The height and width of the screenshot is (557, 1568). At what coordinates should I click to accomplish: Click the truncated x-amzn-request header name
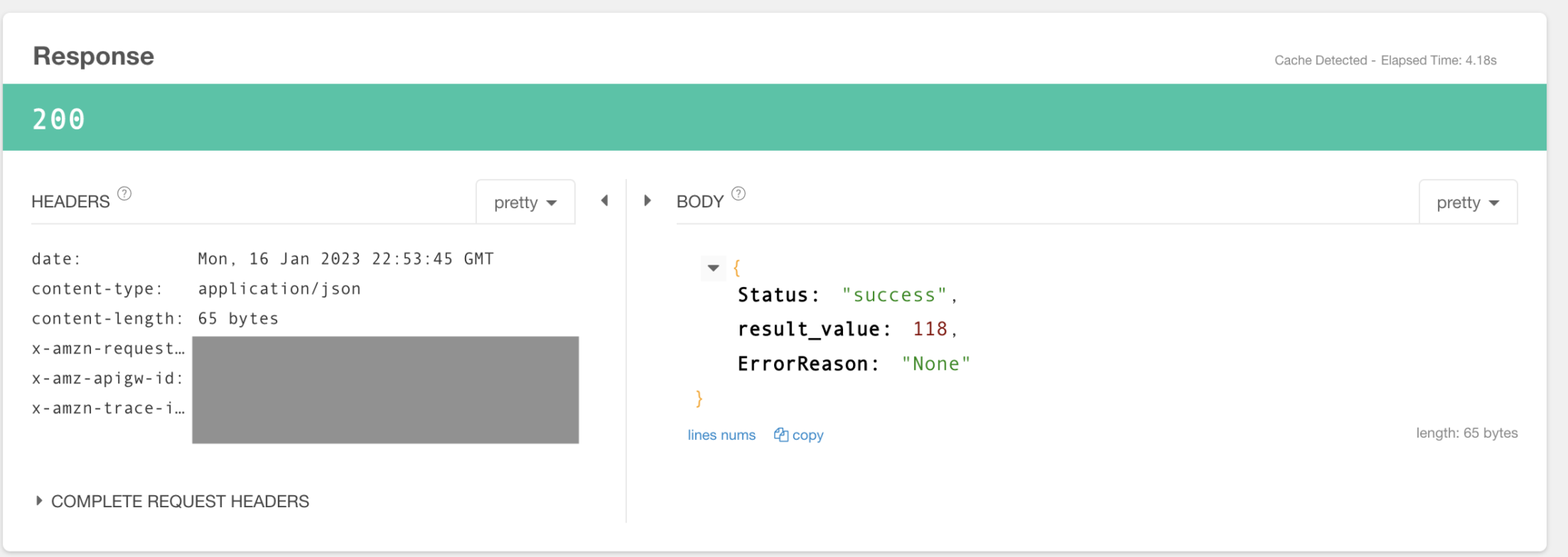click(108, 349)
